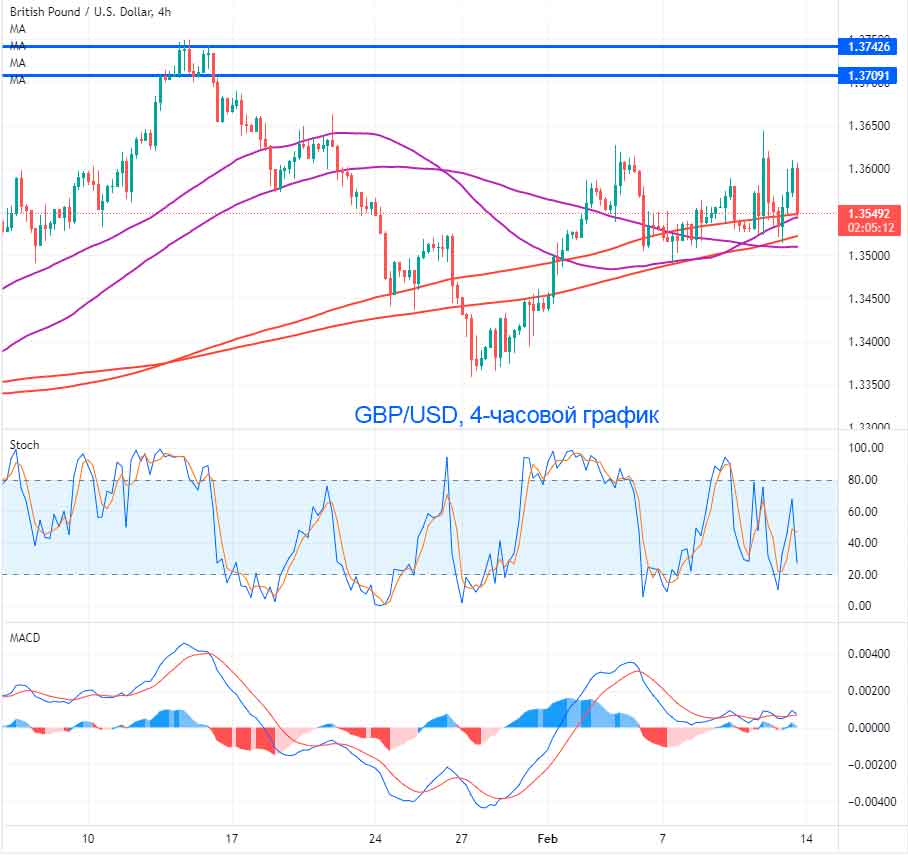The image size is (908, 858).
Task: Click the red 1.35492 current price label
Action: click(x=868, y=212)
